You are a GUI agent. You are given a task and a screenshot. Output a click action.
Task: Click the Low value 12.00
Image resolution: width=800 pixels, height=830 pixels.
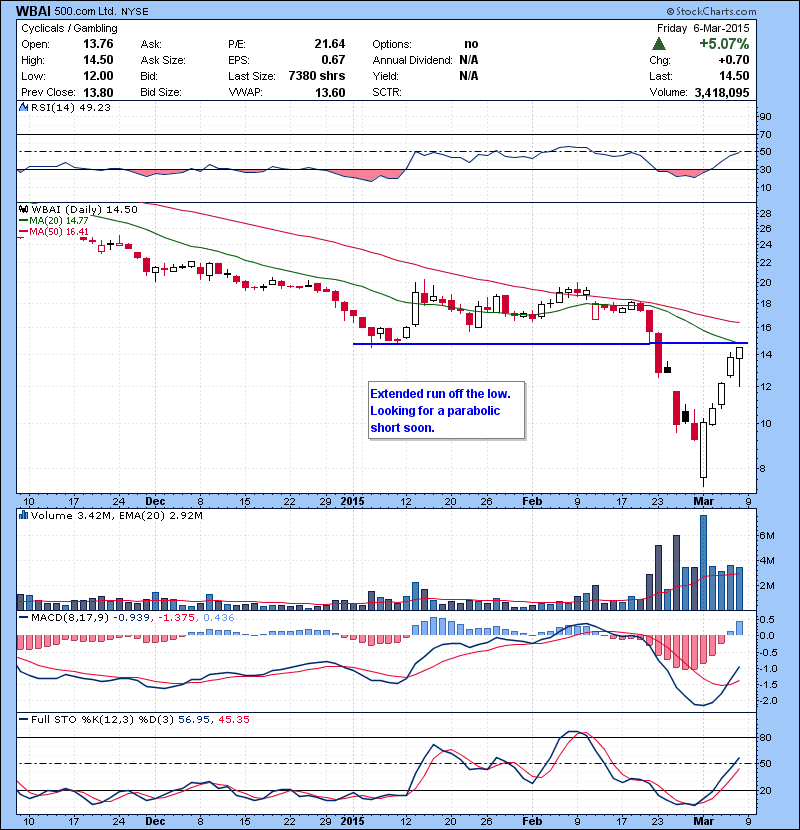point(98,76)
